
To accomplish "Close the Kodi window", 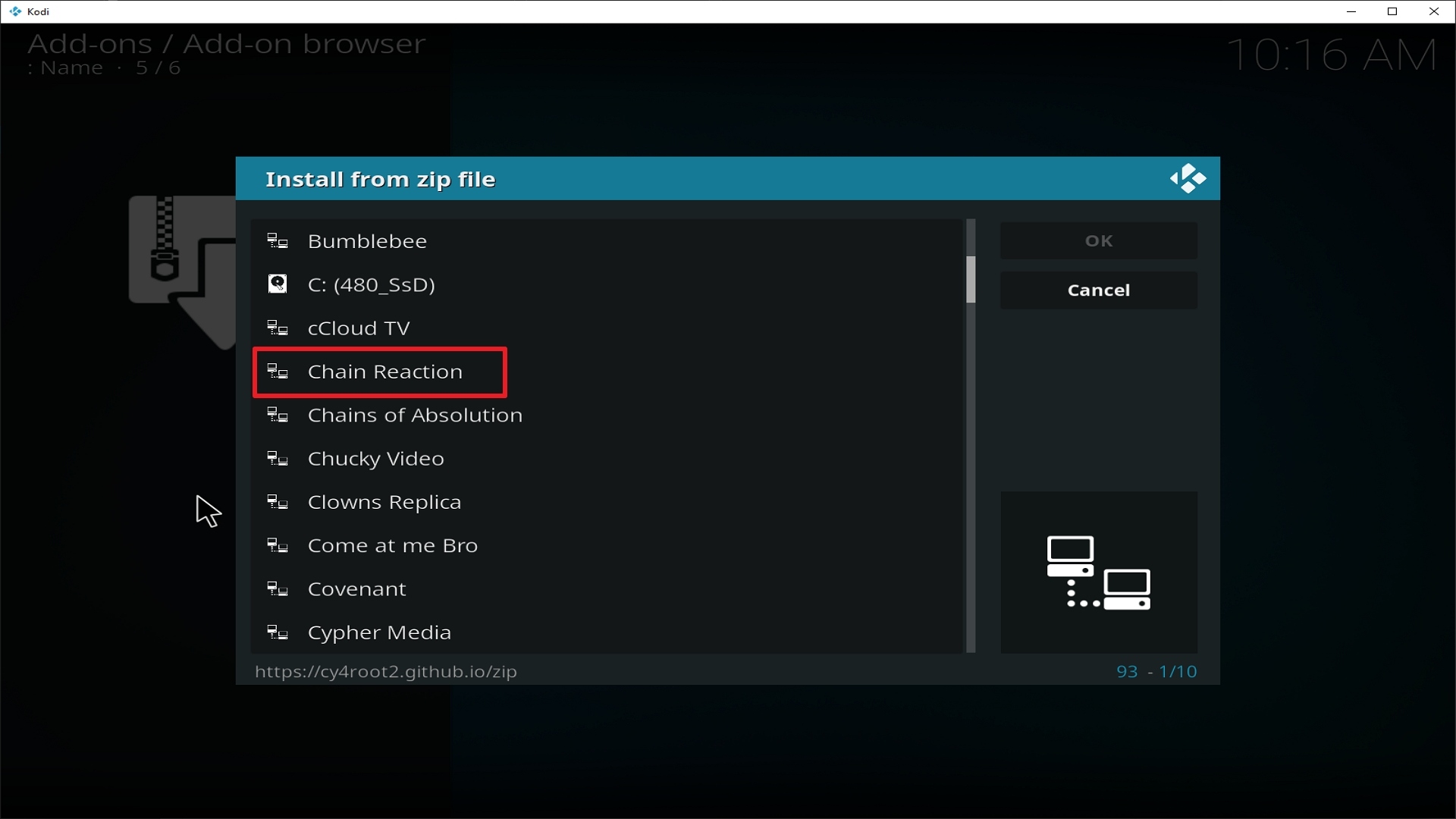I will (x=1434, y=11).
